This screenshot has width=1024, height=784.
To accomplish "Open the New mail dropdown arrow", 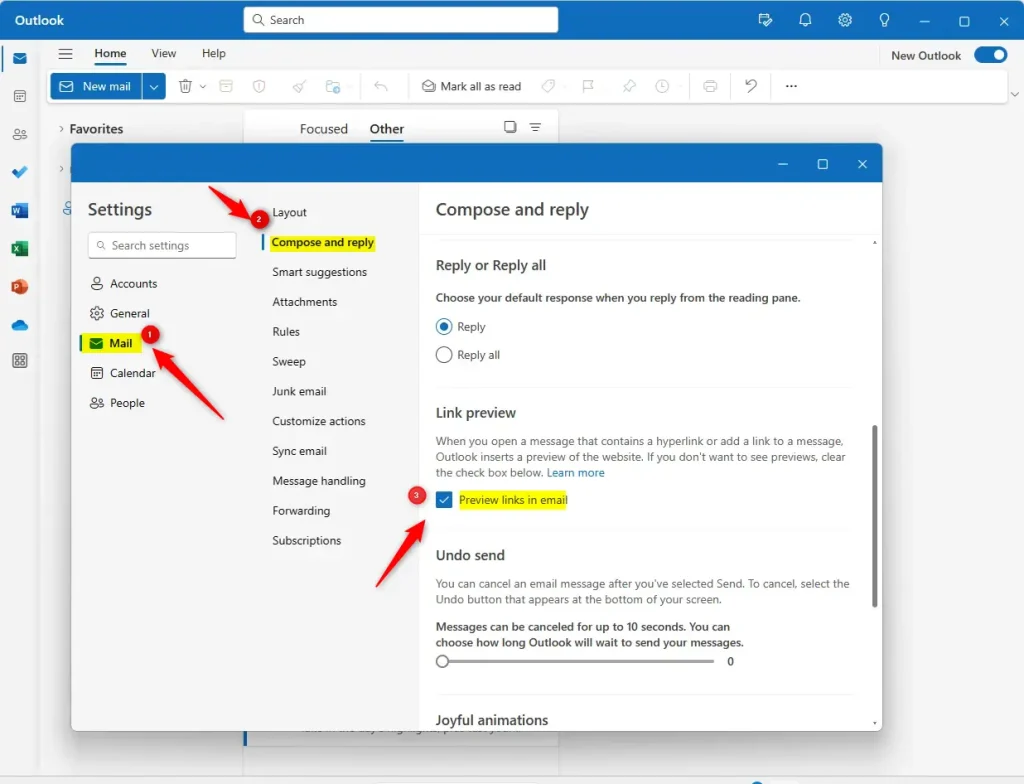I will 153,86.
